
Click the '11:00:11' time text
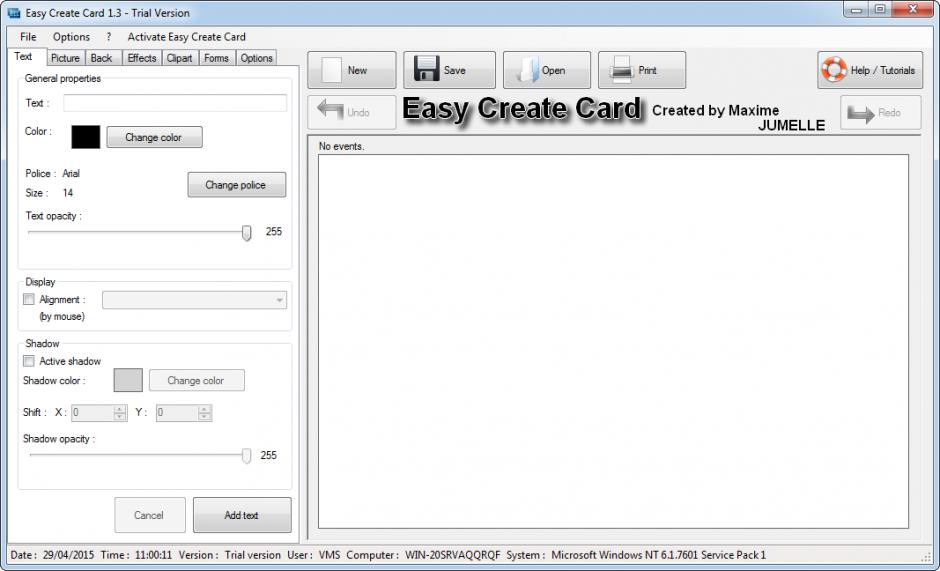tap(153, 555)
